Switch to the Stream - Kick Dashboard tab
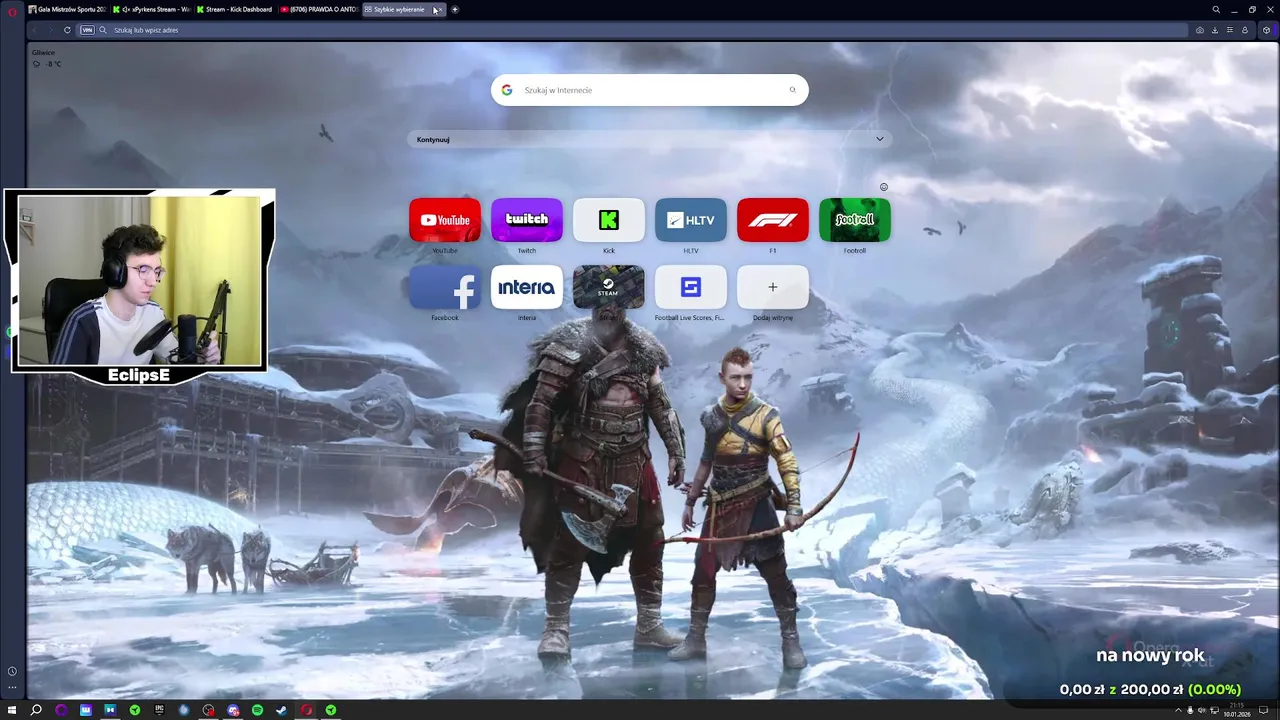The height and width of the screenshot is (720, 1280). coord(235,9)
